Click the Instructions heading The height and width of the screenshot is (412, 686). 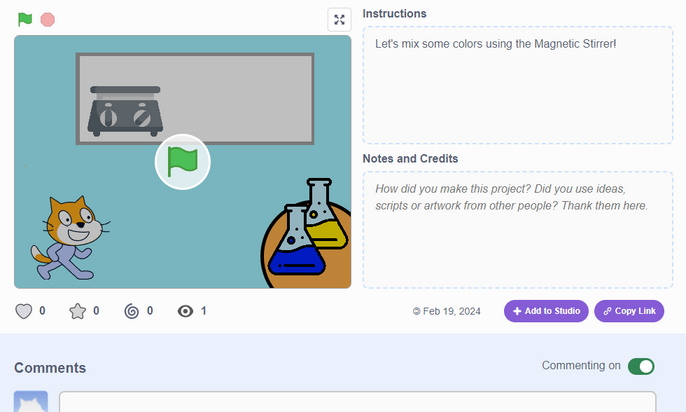[394, 14]
